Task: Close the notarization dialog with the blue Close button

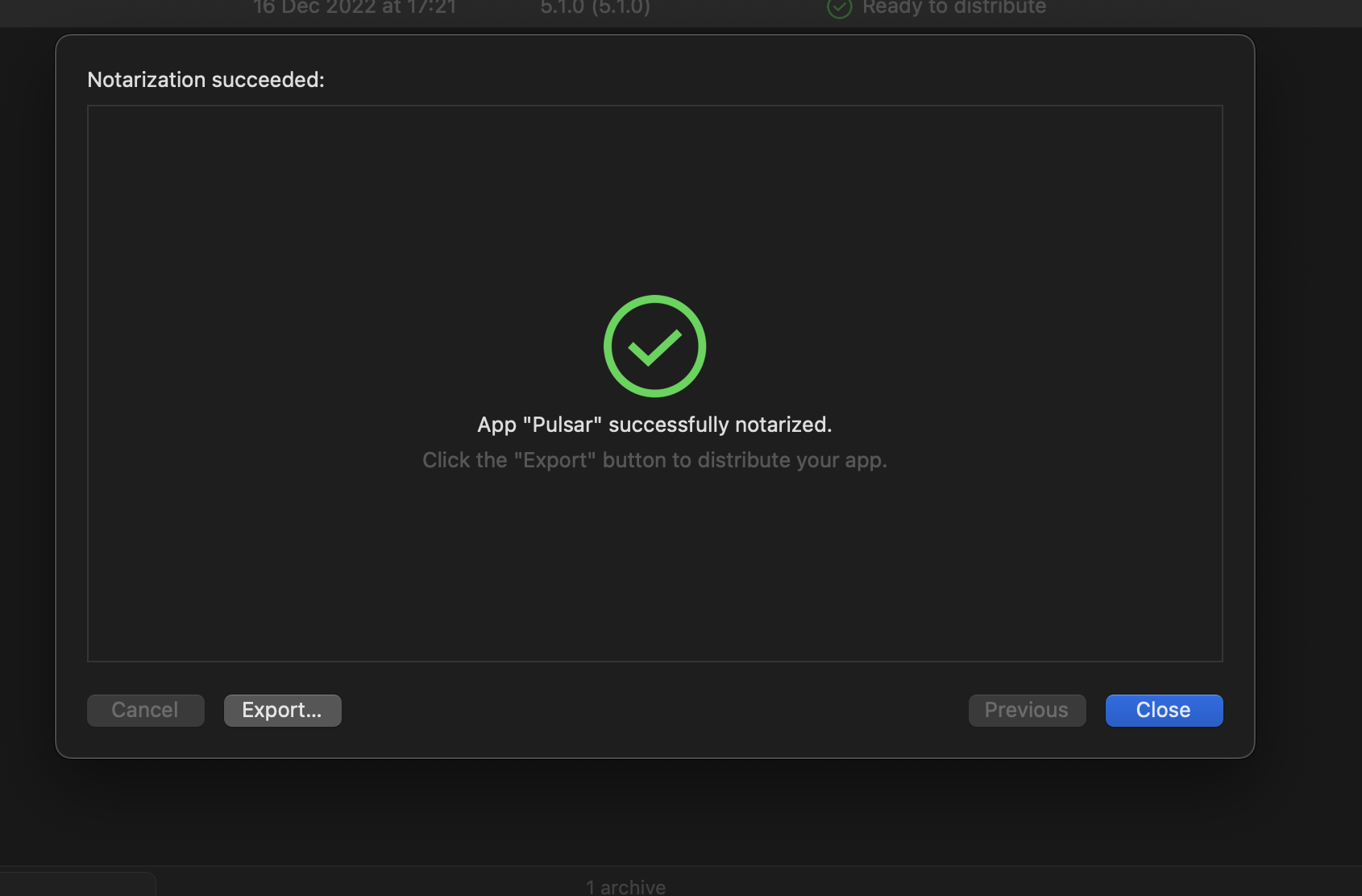Action: coord(1164,710)
